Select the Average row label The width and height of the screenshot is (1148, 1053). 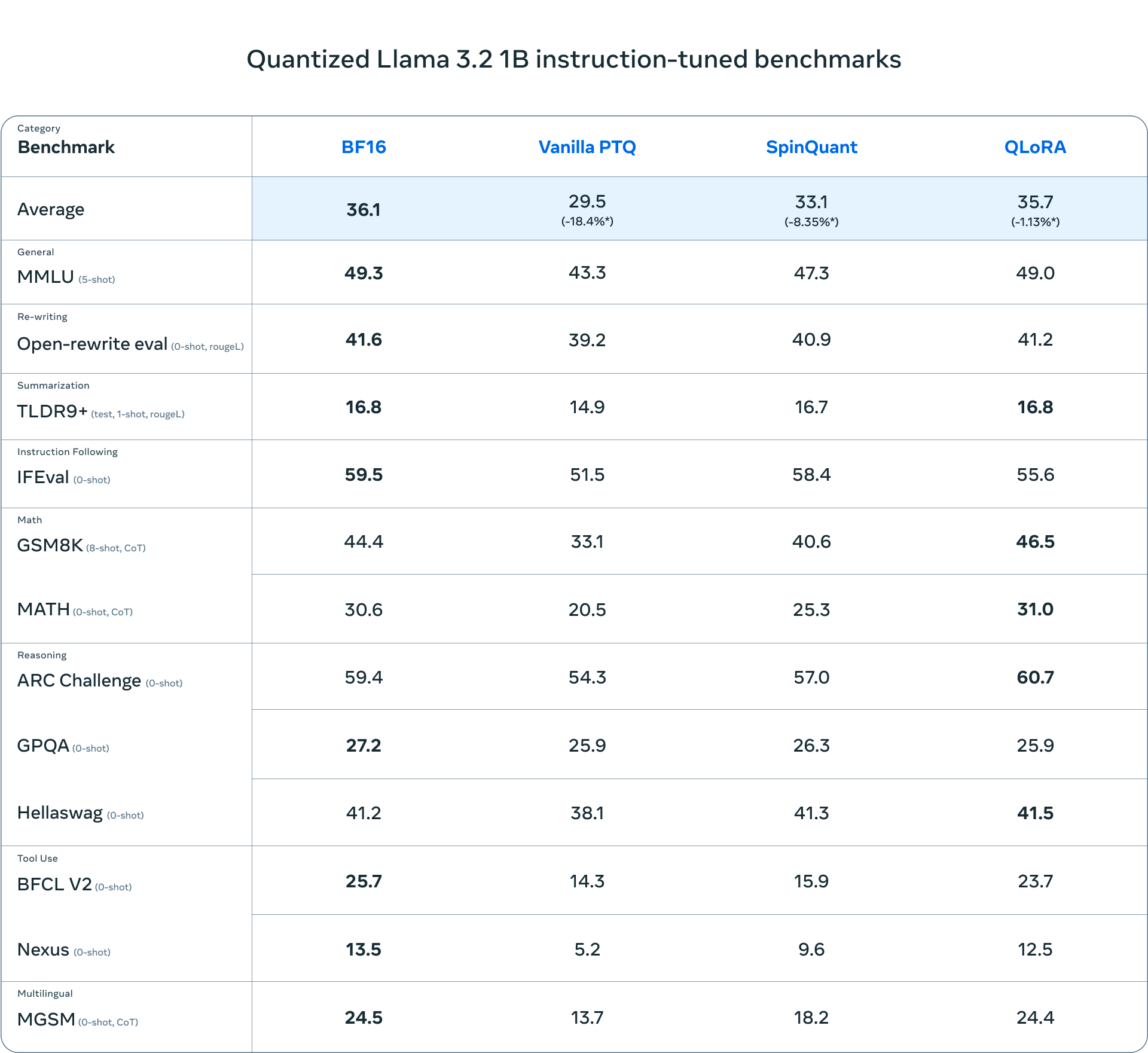click(x=51, y=209)
